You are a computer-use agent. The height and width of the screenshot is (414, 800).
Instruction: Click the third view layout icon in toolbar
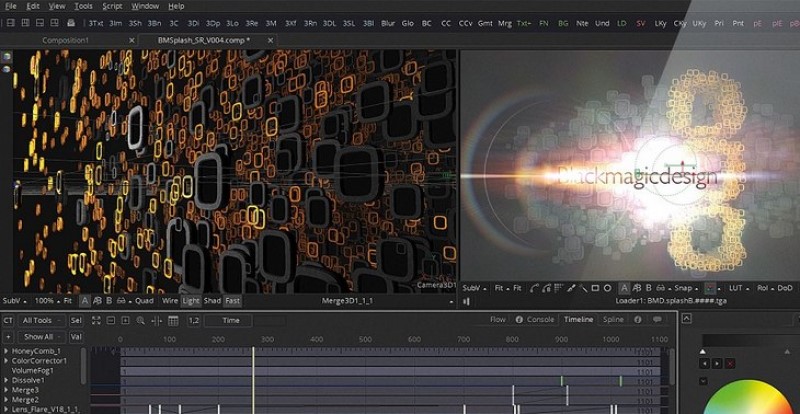(x=40, y=23)
